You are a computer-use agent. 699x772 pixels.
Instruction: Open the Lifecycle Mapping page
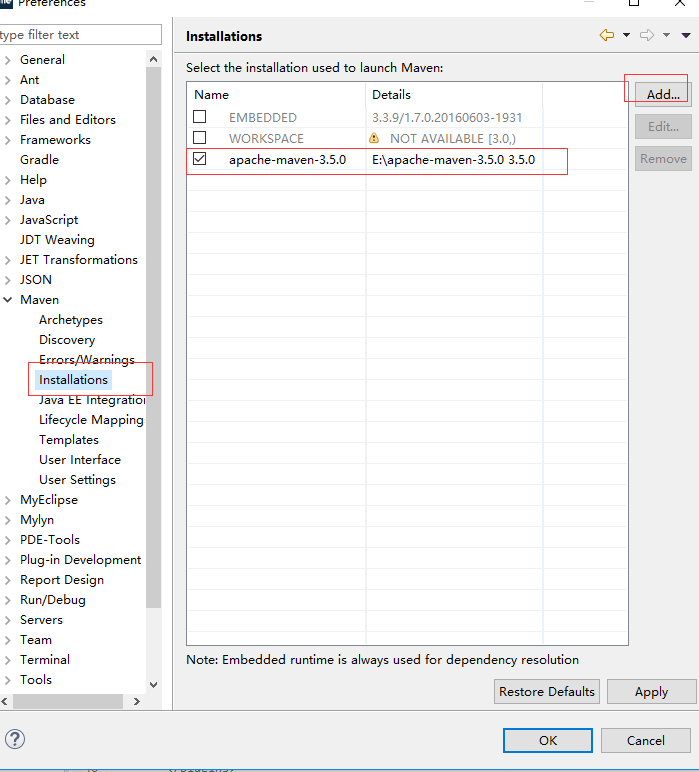click(x=91, y=420)
